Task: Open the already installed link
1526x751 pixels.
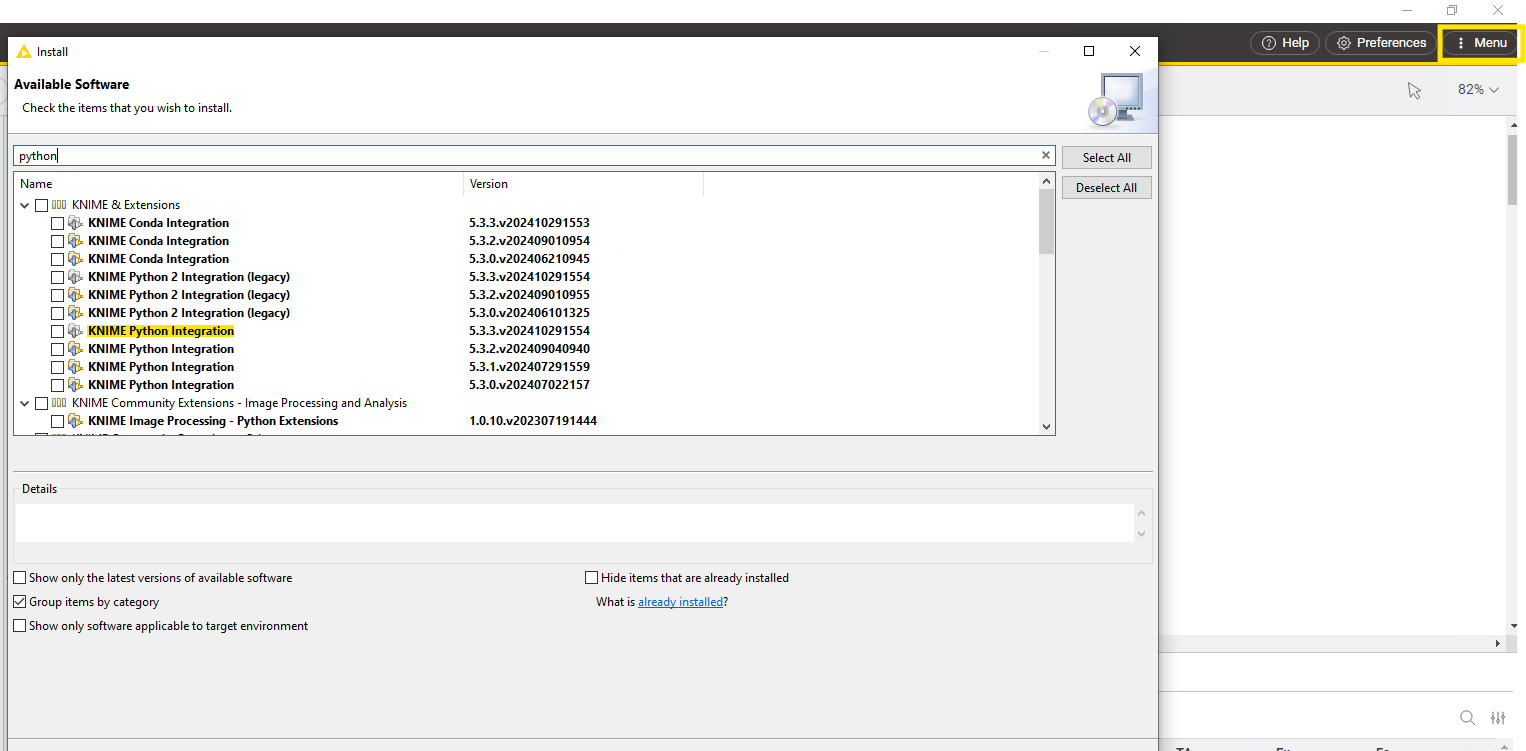Action: (680, 602)
